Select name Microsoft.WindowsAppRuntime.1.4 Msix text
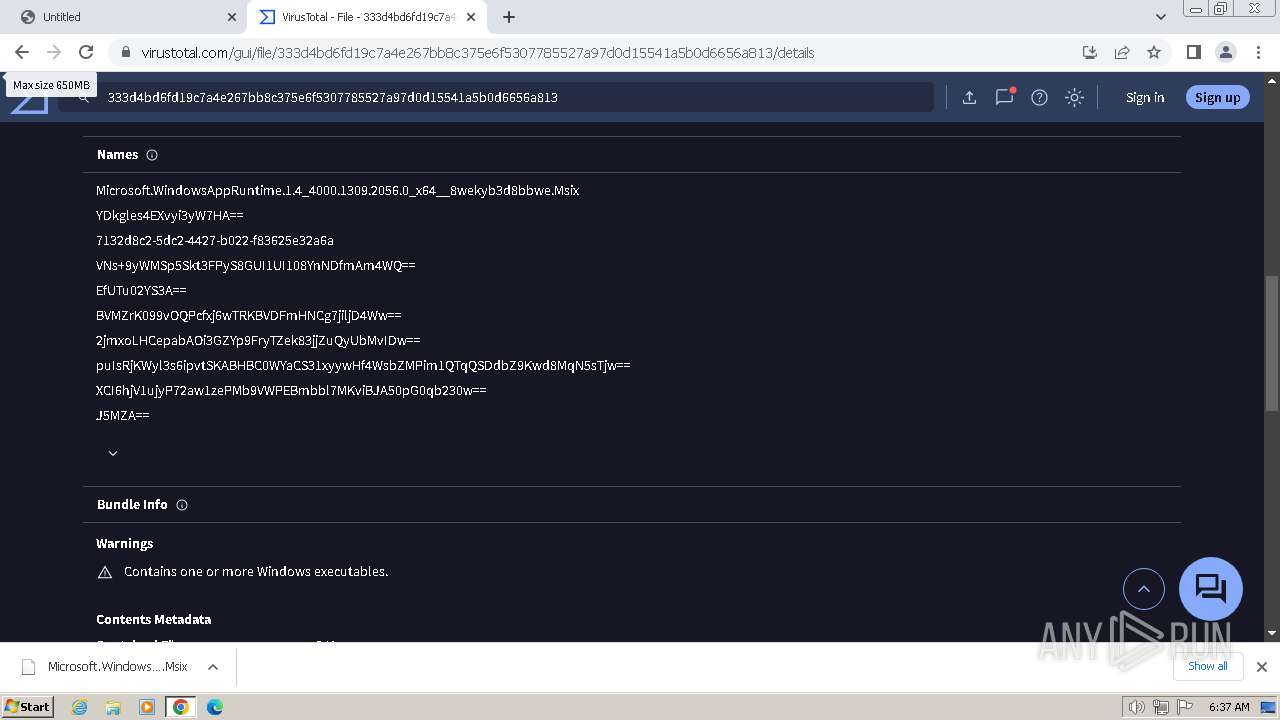Image resolution: width=1280 pixels, height=720 pixels. coord(338,190)
